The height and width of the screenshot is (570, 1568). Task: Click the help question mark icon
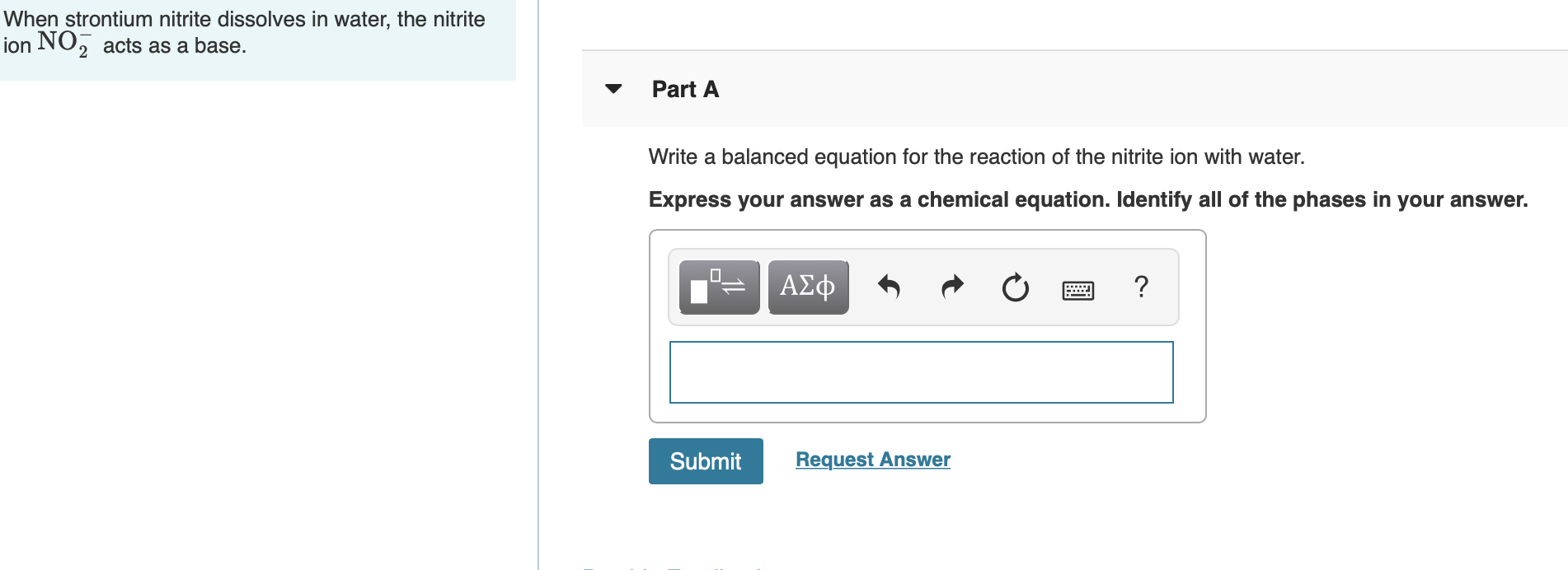1141,287
